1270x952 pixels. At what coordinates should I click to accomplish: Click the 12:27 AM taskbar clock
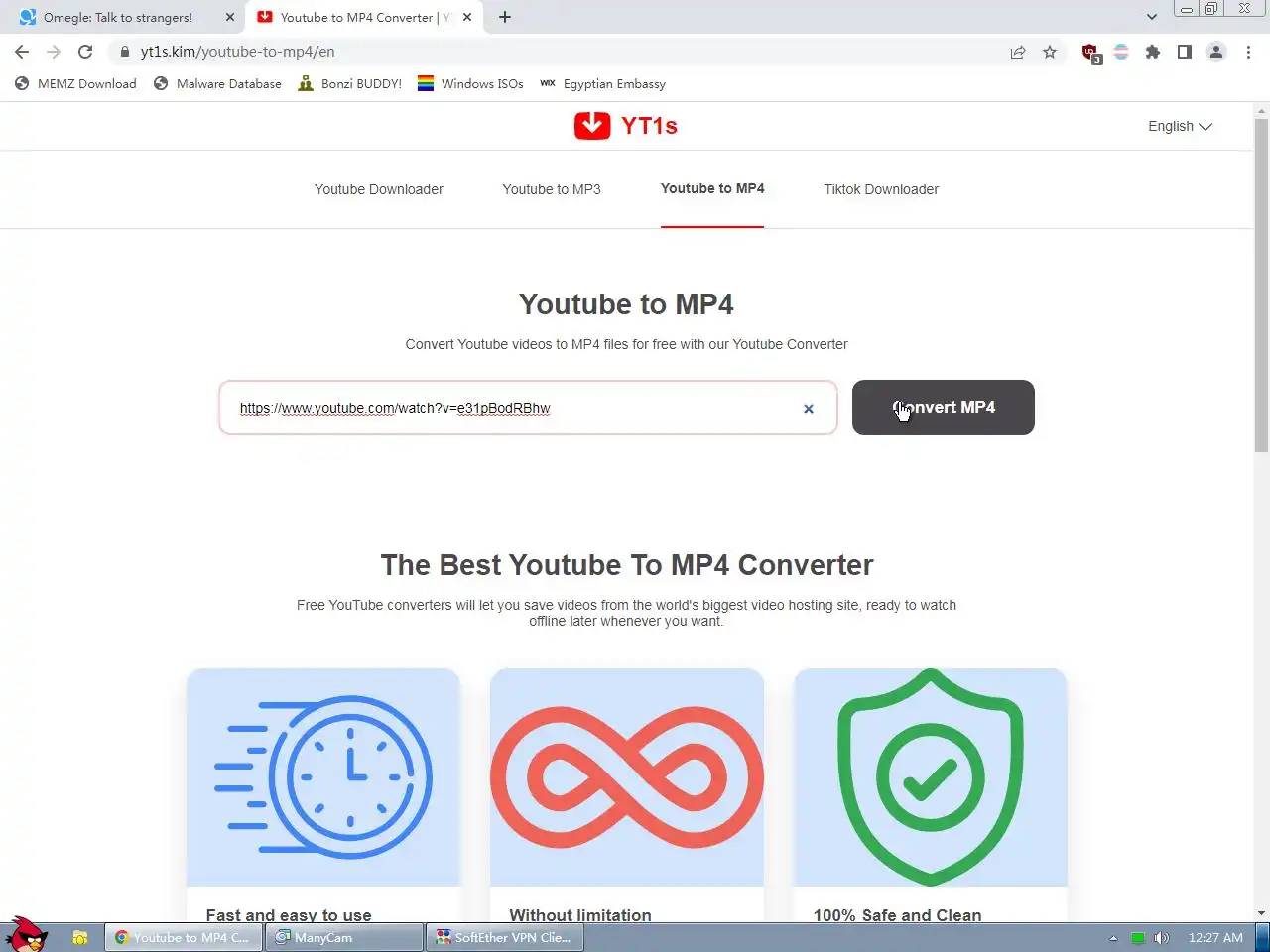pos(1215,937)
